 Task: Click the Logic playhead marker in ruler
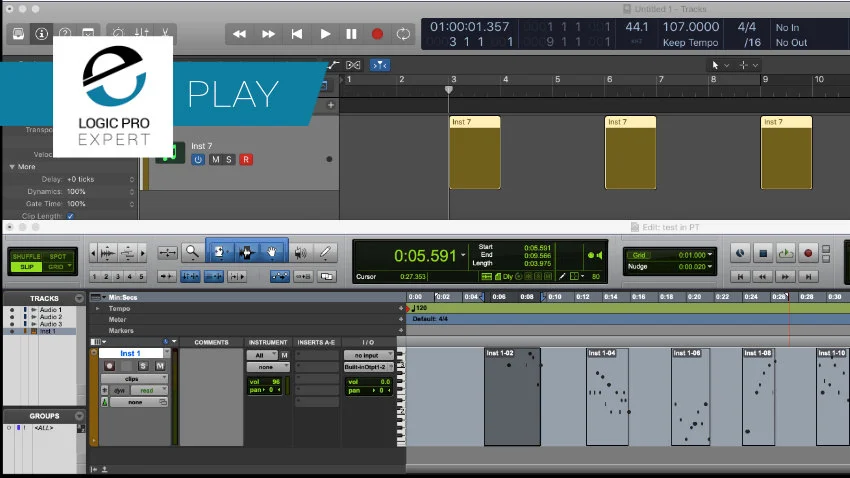pyautogui.click(x=449, y=89)
